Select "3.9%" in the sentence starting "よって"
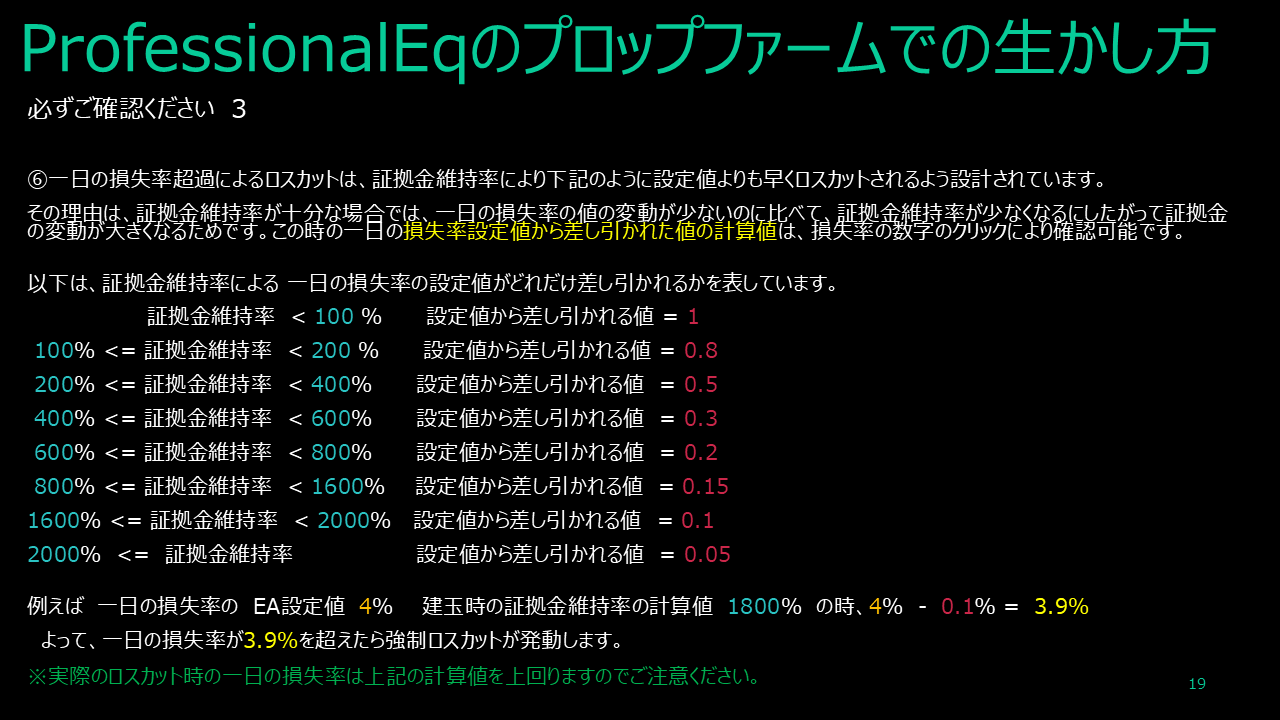1280x720 pixels. coord(270,639)
